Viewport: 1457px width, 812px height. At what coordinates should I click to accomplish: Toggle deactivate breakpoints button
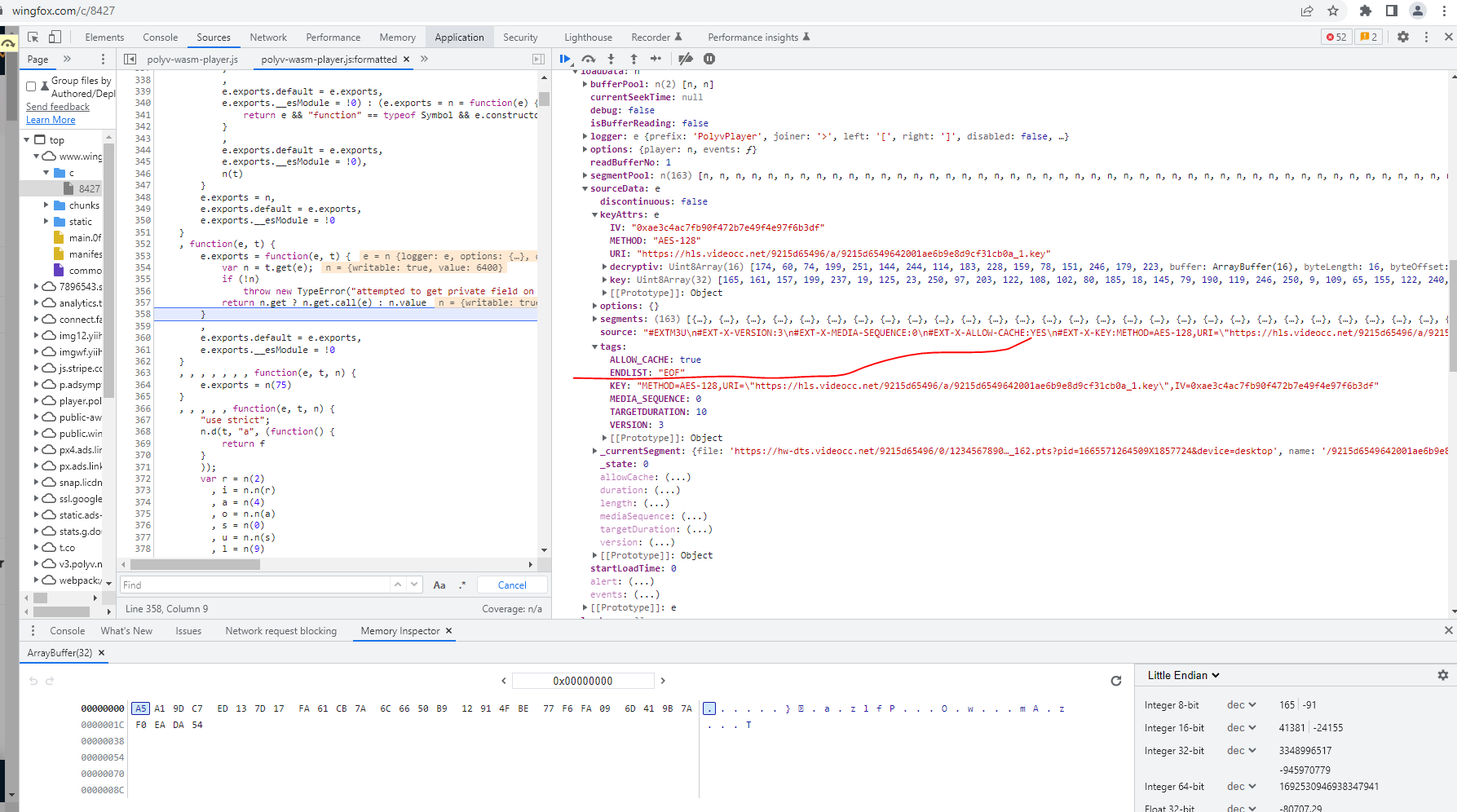tap(686, 59)
